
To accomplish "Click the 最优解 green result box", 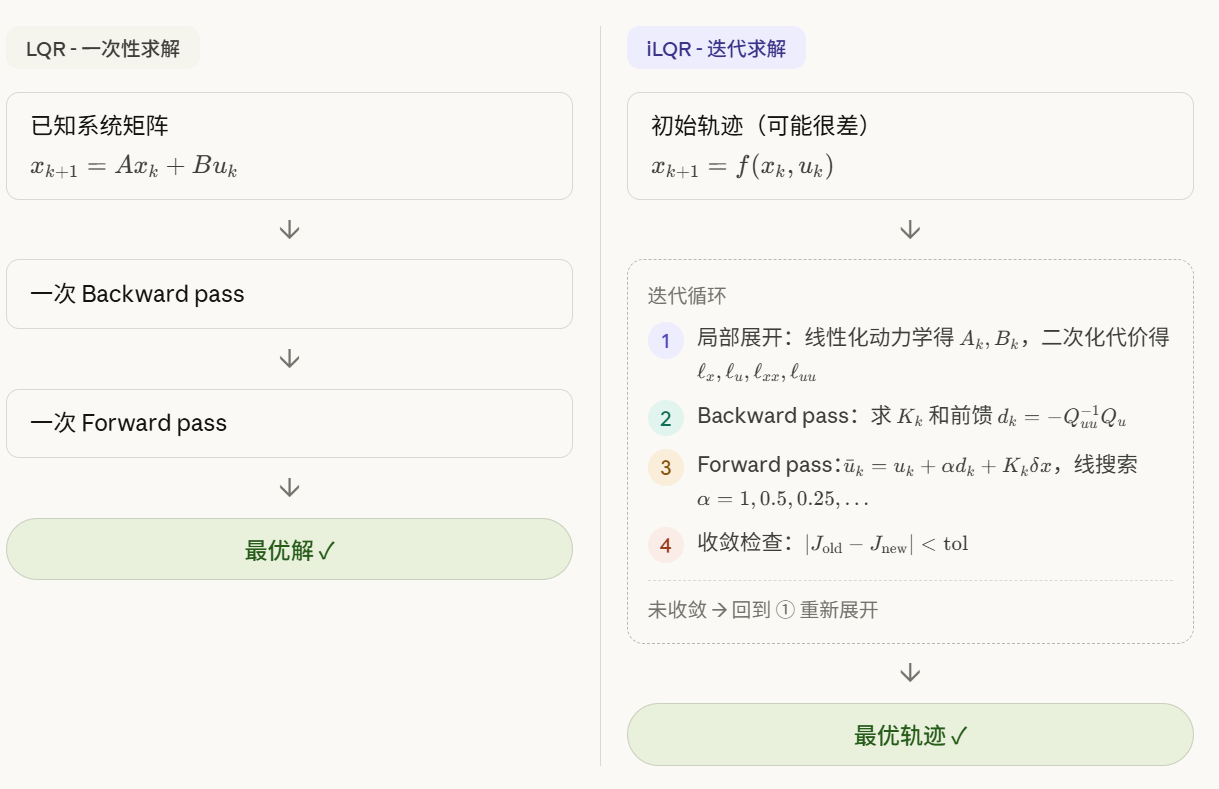I will 289,549.
